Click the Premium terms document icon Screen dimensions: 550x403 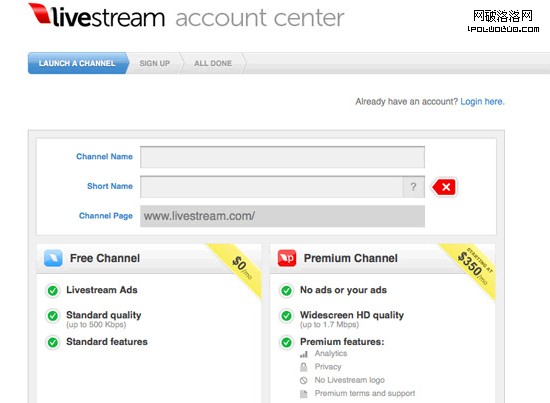coord(304,394)
